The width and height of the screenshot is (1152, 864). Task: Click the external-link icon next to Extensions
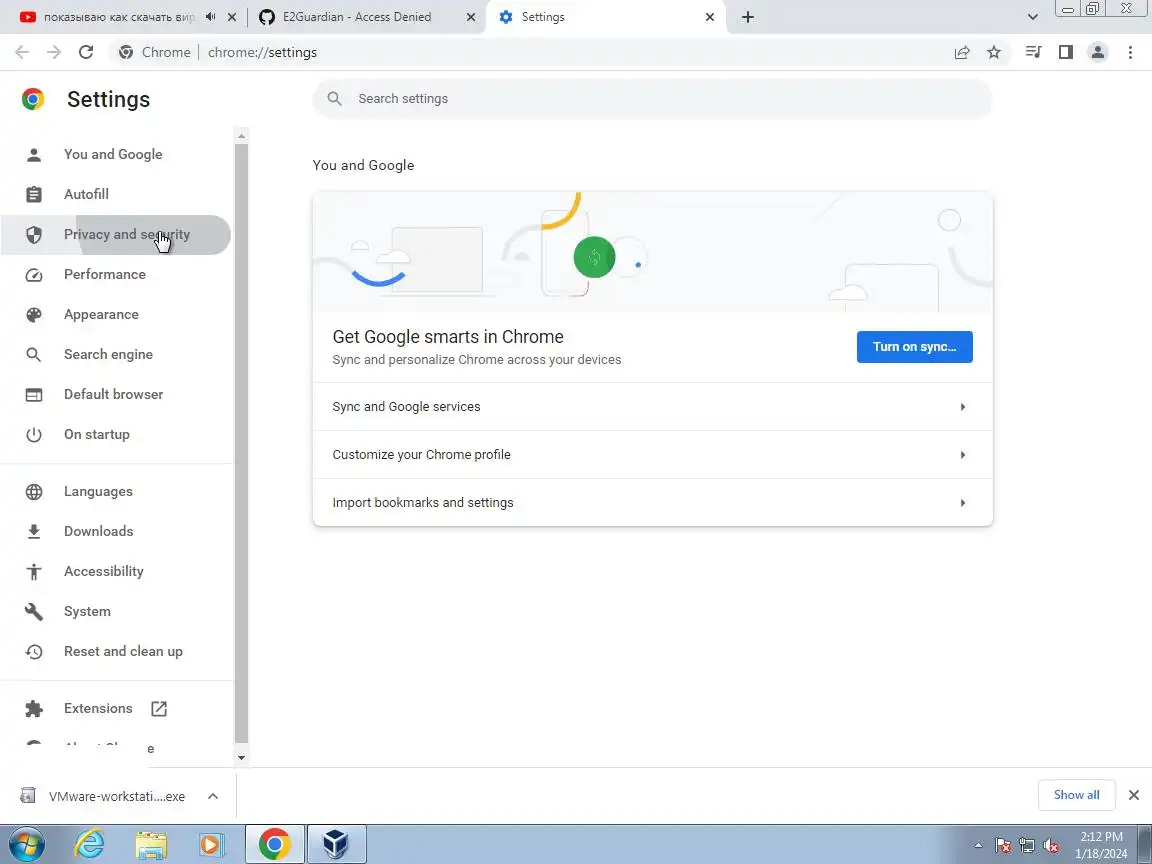tap(159, 708)
